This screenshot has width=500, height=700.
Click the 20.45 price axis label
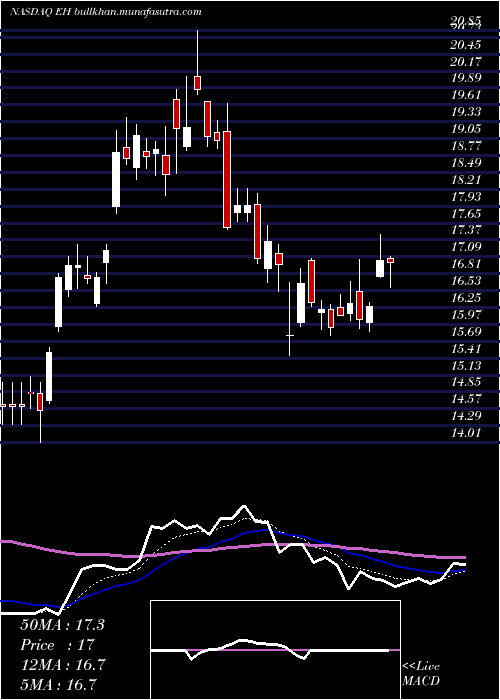pyautogui.click(x=466, y=45)
